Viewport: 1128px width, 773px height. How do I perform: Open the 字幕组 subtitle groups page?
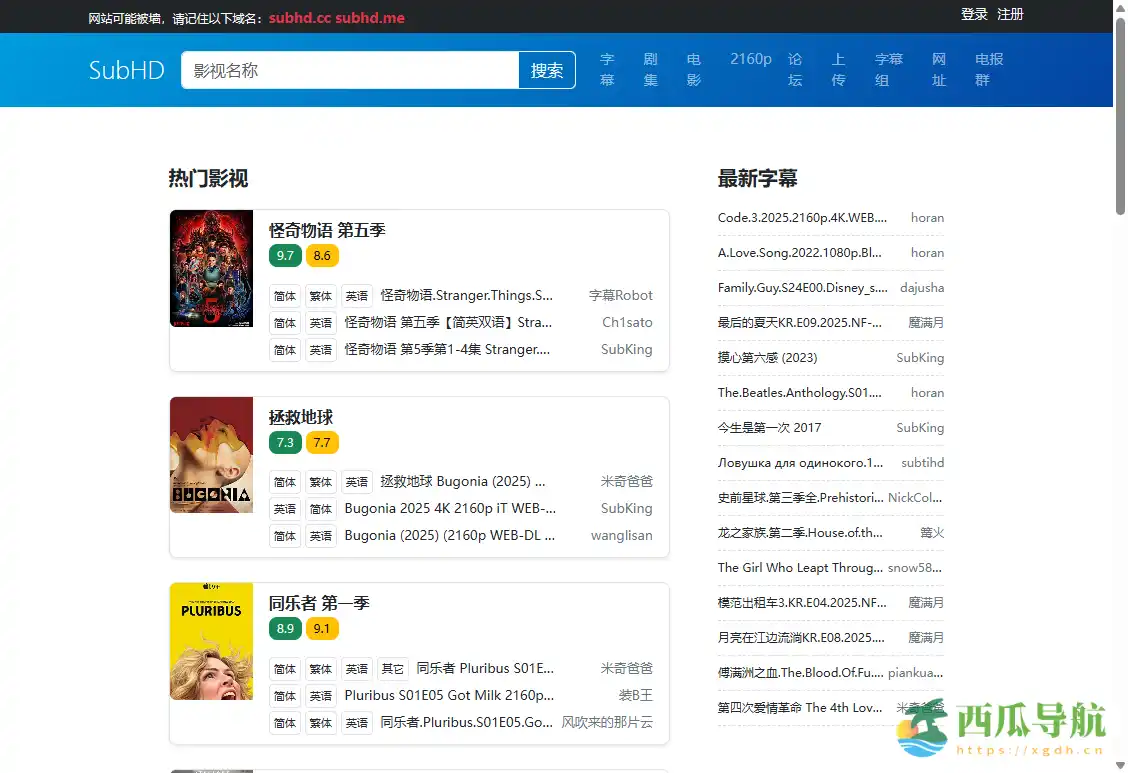pos(888,69)
